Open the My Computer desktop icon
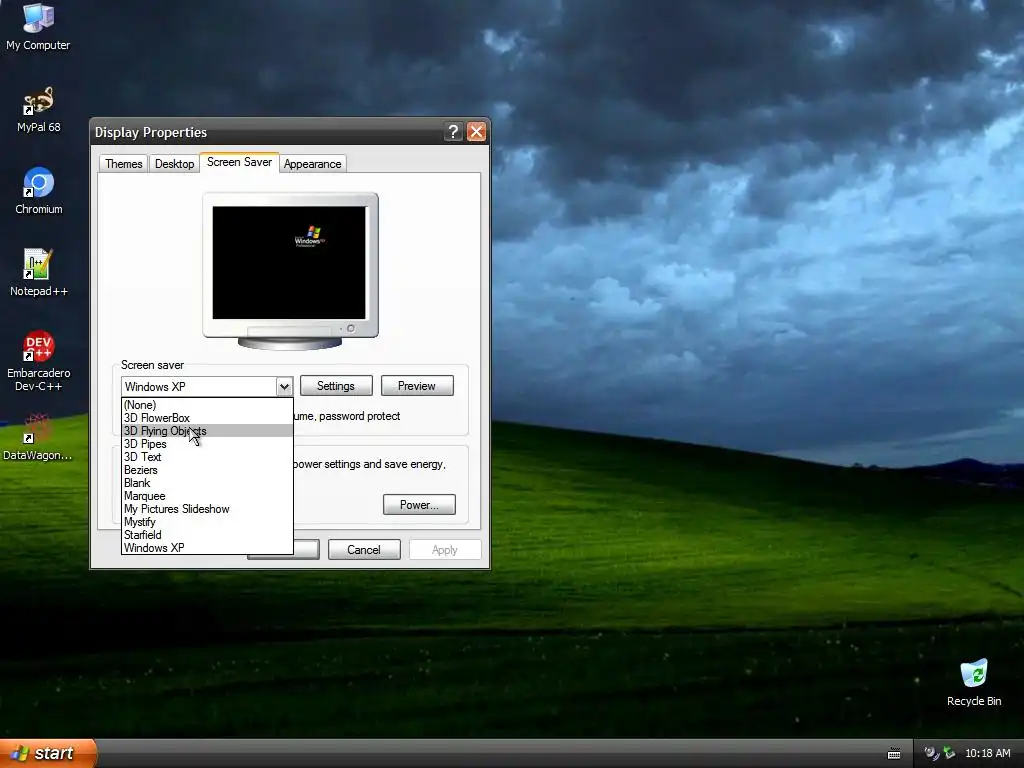This screenshot has height=768, width=1024. point(38,27)
